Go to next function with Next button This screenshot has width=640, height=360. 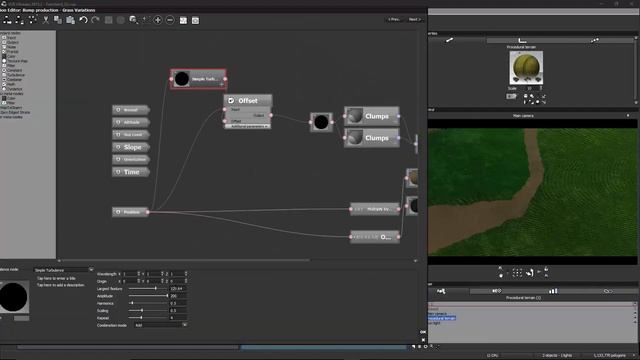(415, 19)
